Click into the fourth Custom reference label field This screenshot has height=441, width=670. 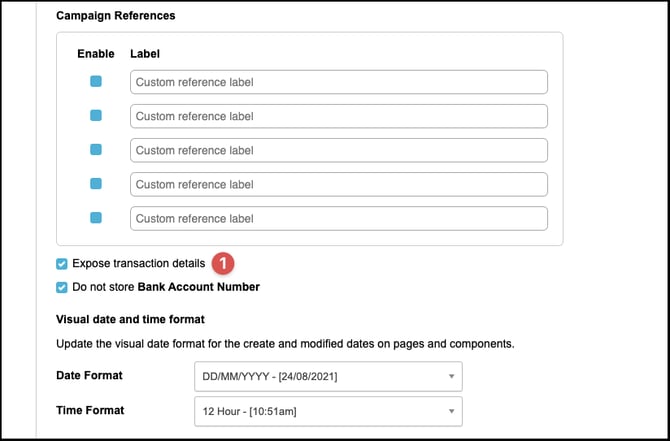338,184
